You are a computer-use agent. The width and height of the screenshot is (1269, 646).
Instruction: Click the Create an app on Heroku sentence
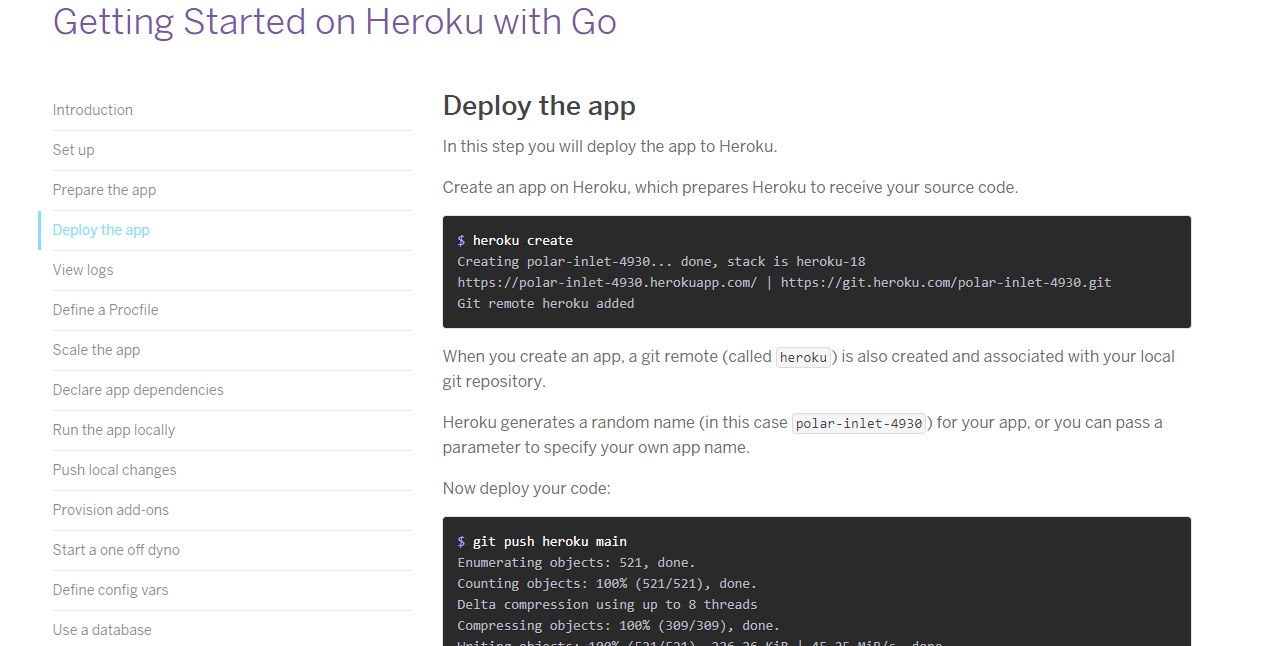(x=730, y=187)
